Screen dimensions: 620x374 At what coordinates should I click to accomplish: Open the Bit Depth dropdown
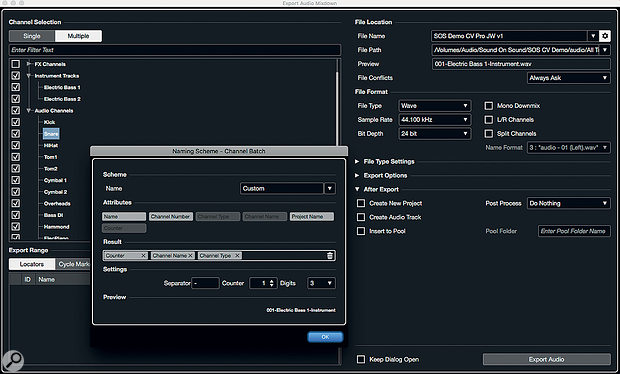point(435,134)
